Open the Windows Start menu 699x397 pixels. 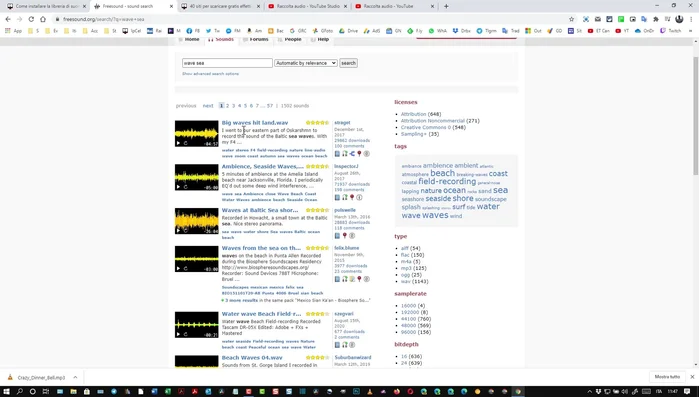[x=6, y=392]
